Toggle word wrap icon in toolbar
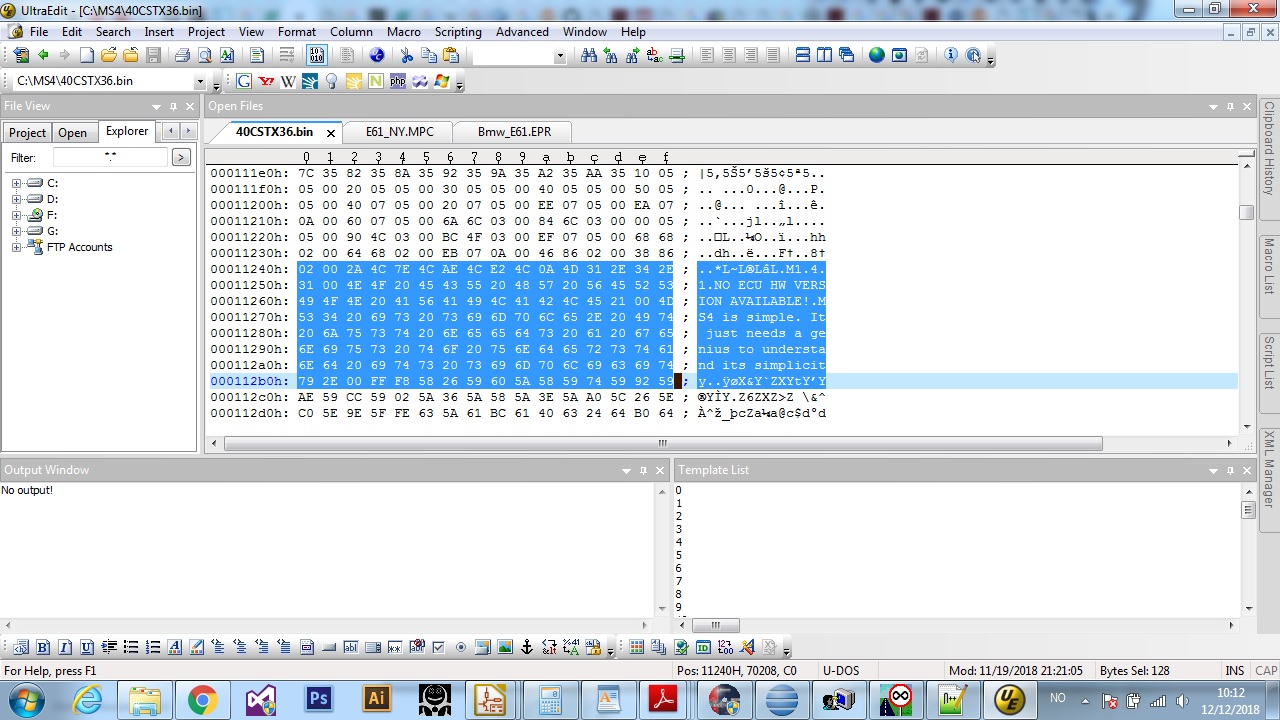 (287, 55)
